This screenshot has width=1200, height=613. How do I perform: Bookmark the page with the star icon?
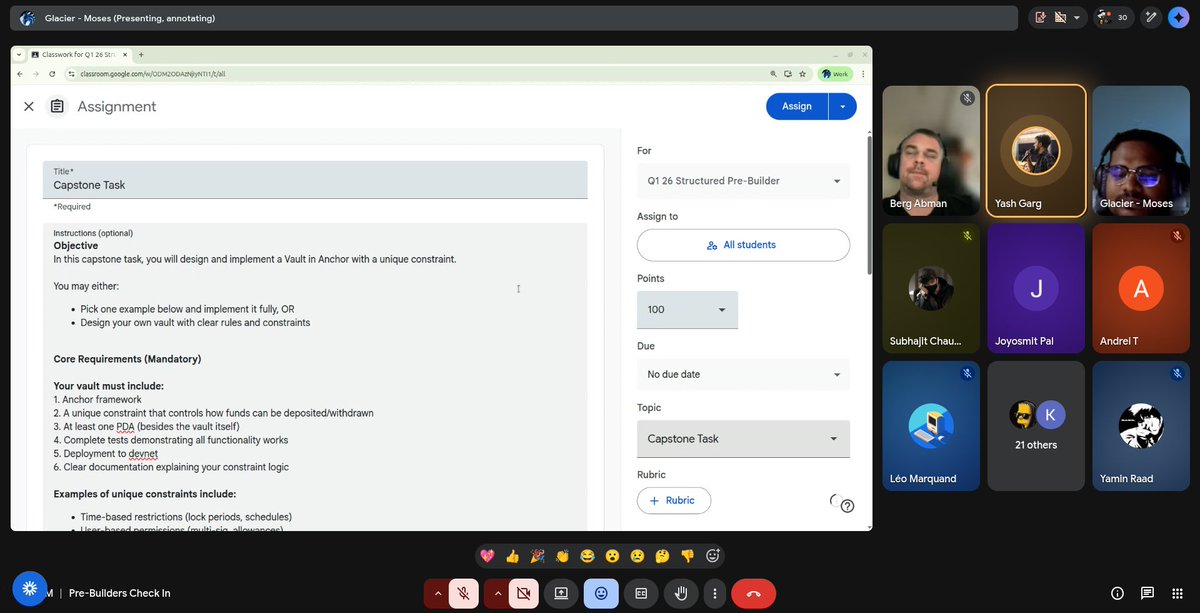(802, 74)
